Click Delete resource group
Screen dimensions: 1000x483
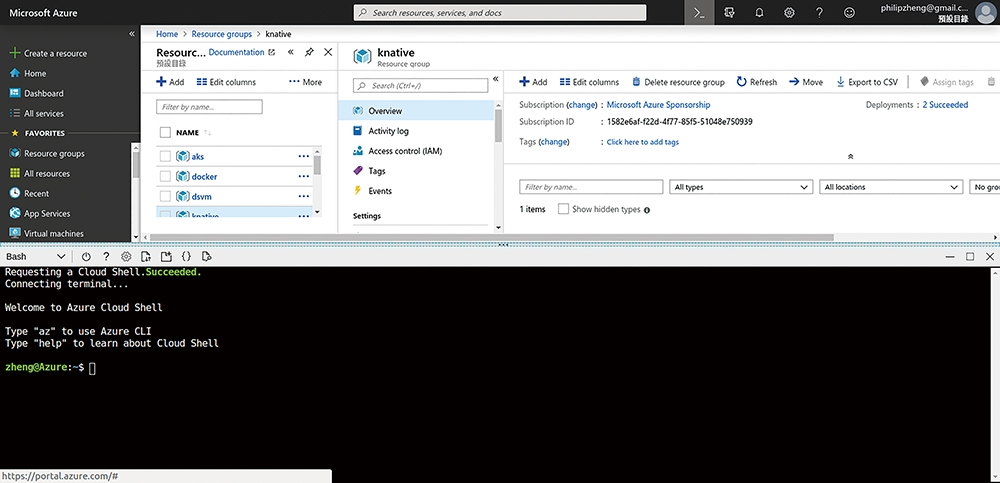(678, 82)
